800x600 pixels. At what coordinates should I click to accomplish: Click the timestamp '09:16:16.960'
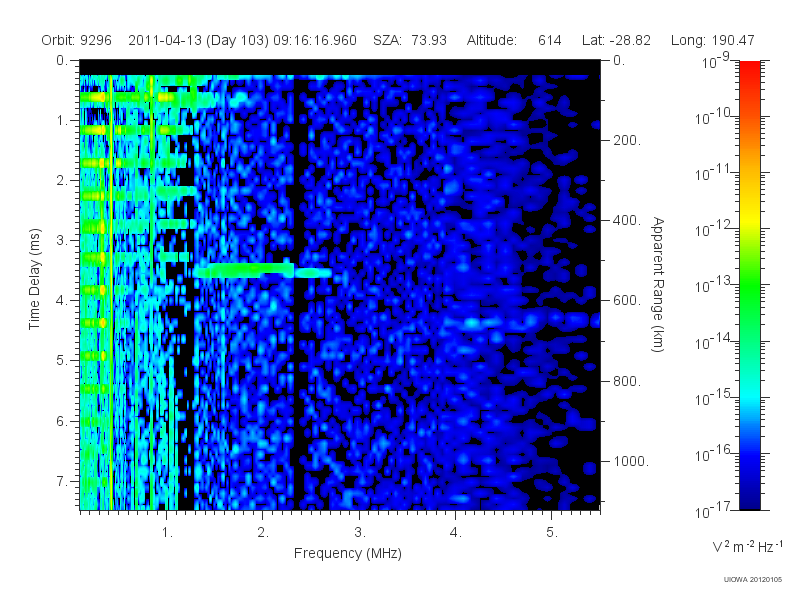315,40
